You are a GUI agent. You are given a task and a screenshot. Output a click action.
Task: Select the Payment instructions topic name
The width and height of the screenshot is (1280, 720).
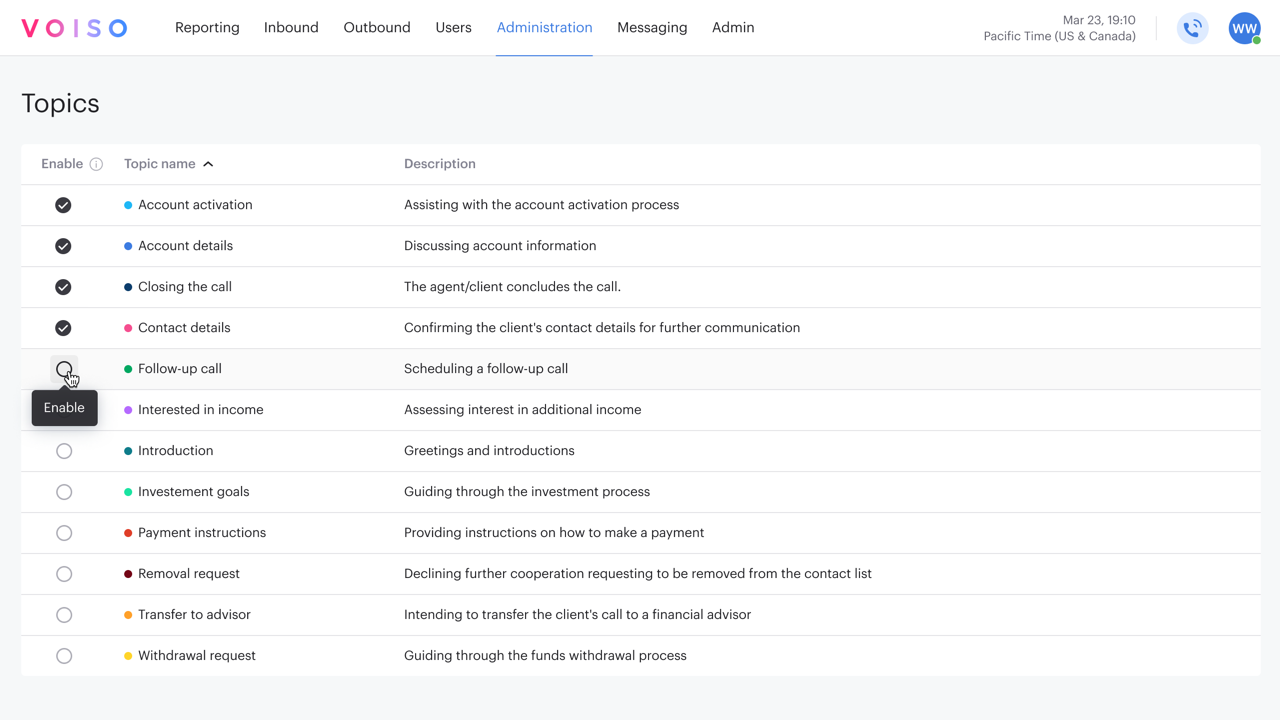[x=202, y=533]
